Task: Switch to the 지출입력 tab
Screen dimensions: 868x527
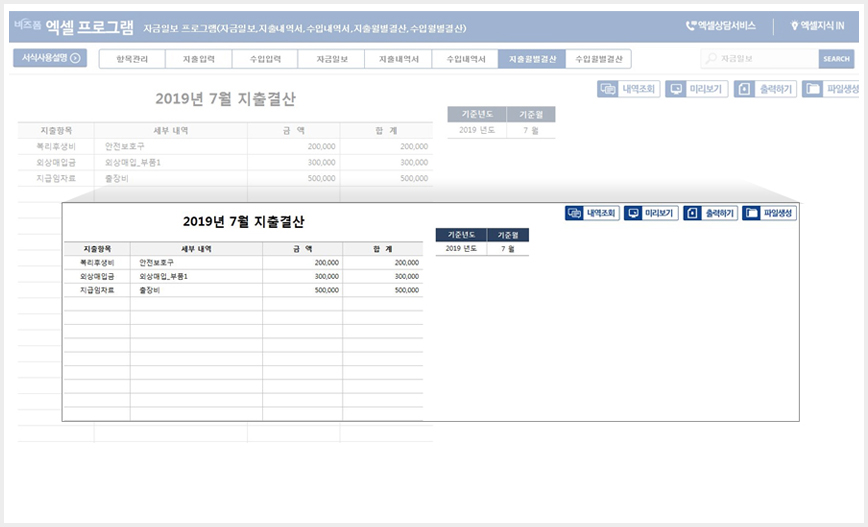Action: pos(199,59)
